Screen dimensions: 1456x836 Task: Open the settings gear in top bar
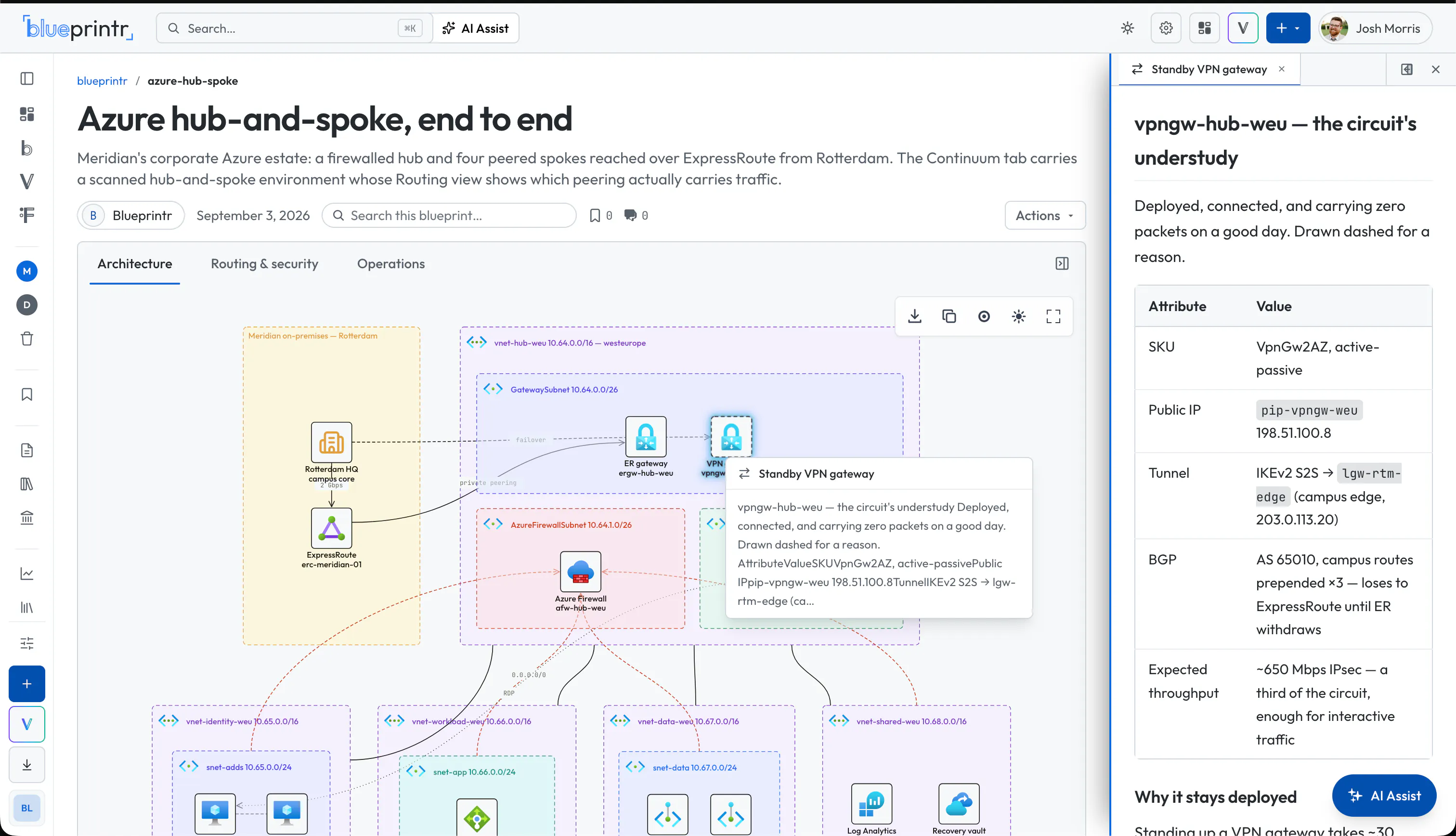[x=1166, y=28]
